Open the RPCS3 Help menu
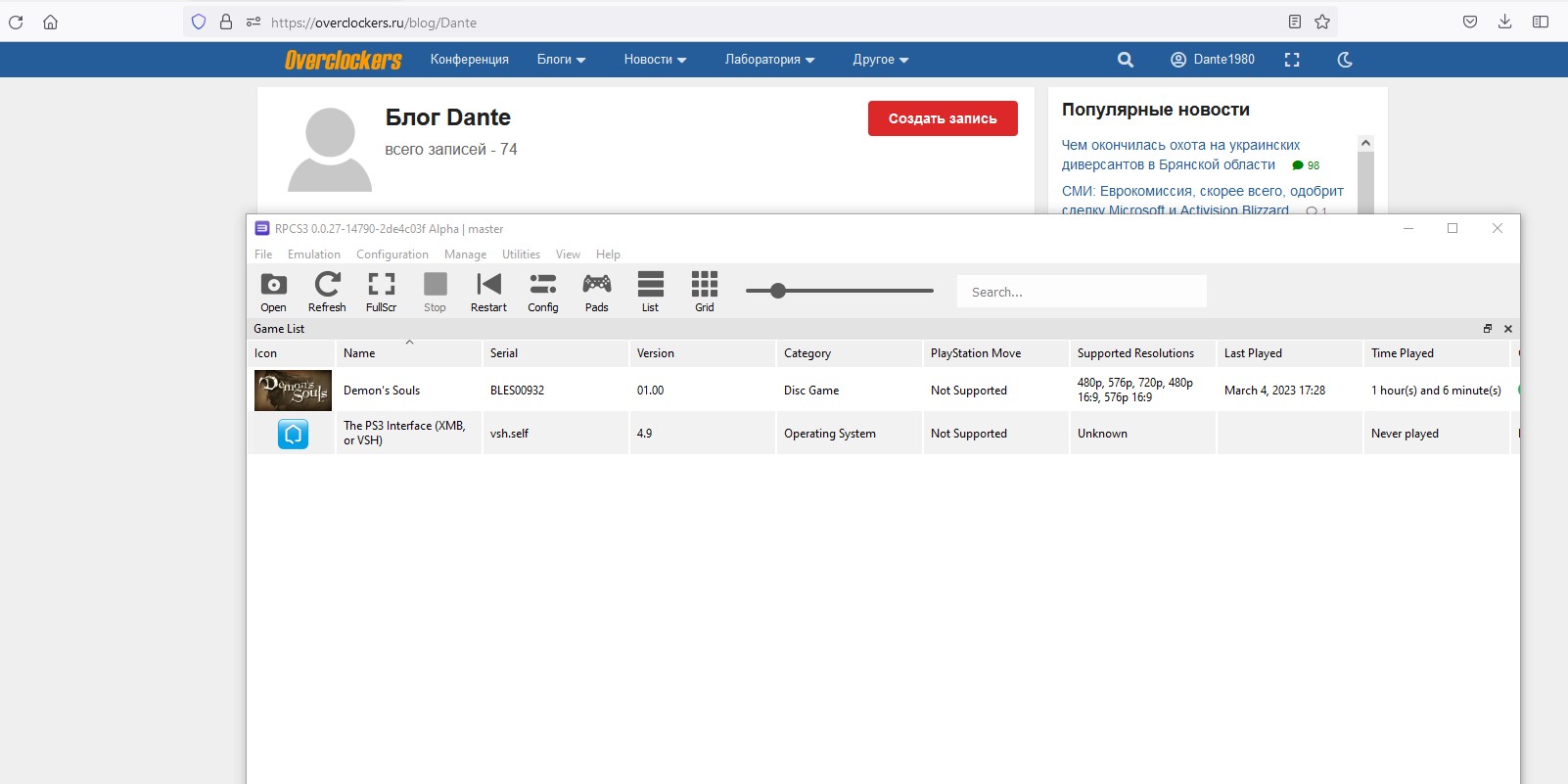 [608, 254]
